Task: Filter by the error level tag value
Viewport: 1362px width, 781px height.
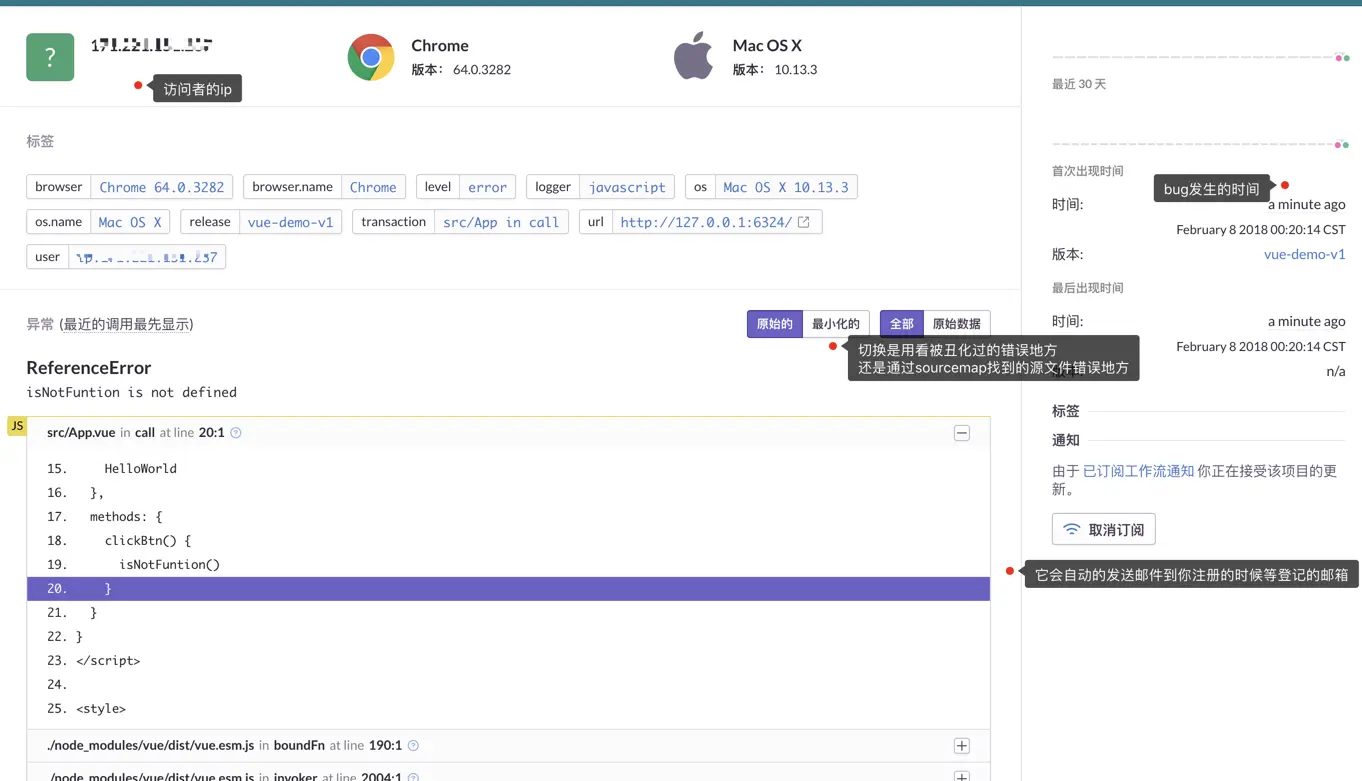Action: click(488, 187)
